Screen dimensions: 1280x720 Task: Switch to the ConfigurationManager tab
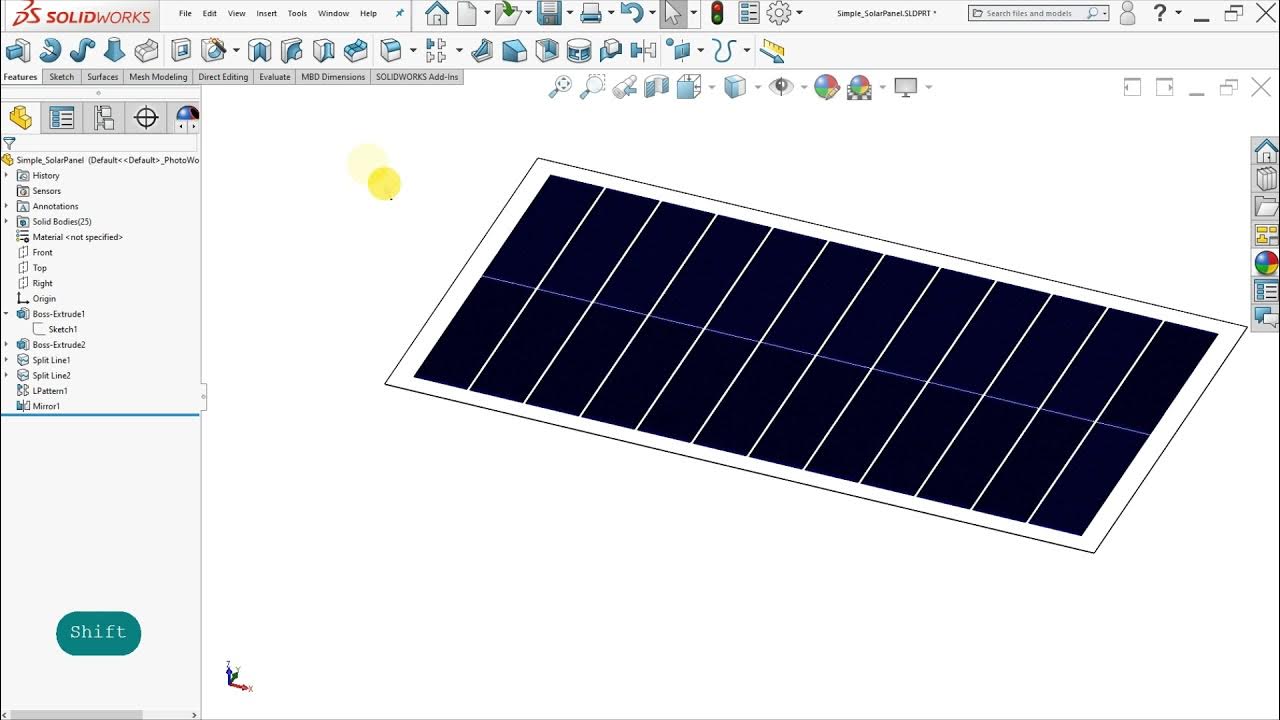click(104, 118)
